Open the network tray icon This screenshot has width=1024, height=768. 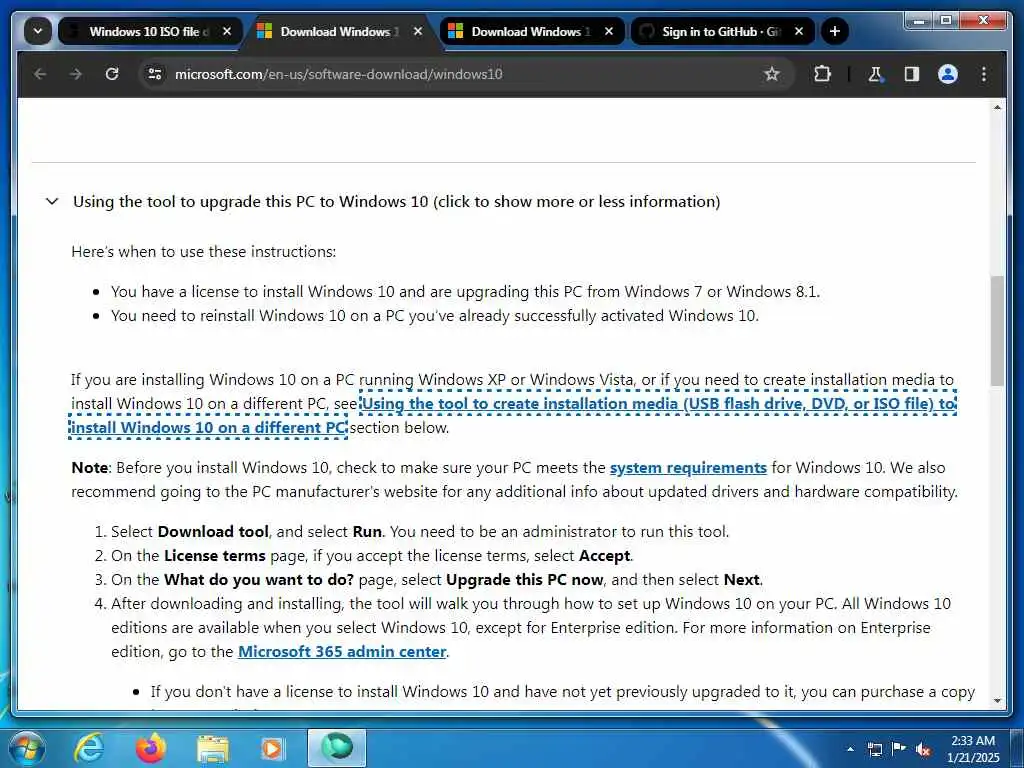tap(874, 749)
